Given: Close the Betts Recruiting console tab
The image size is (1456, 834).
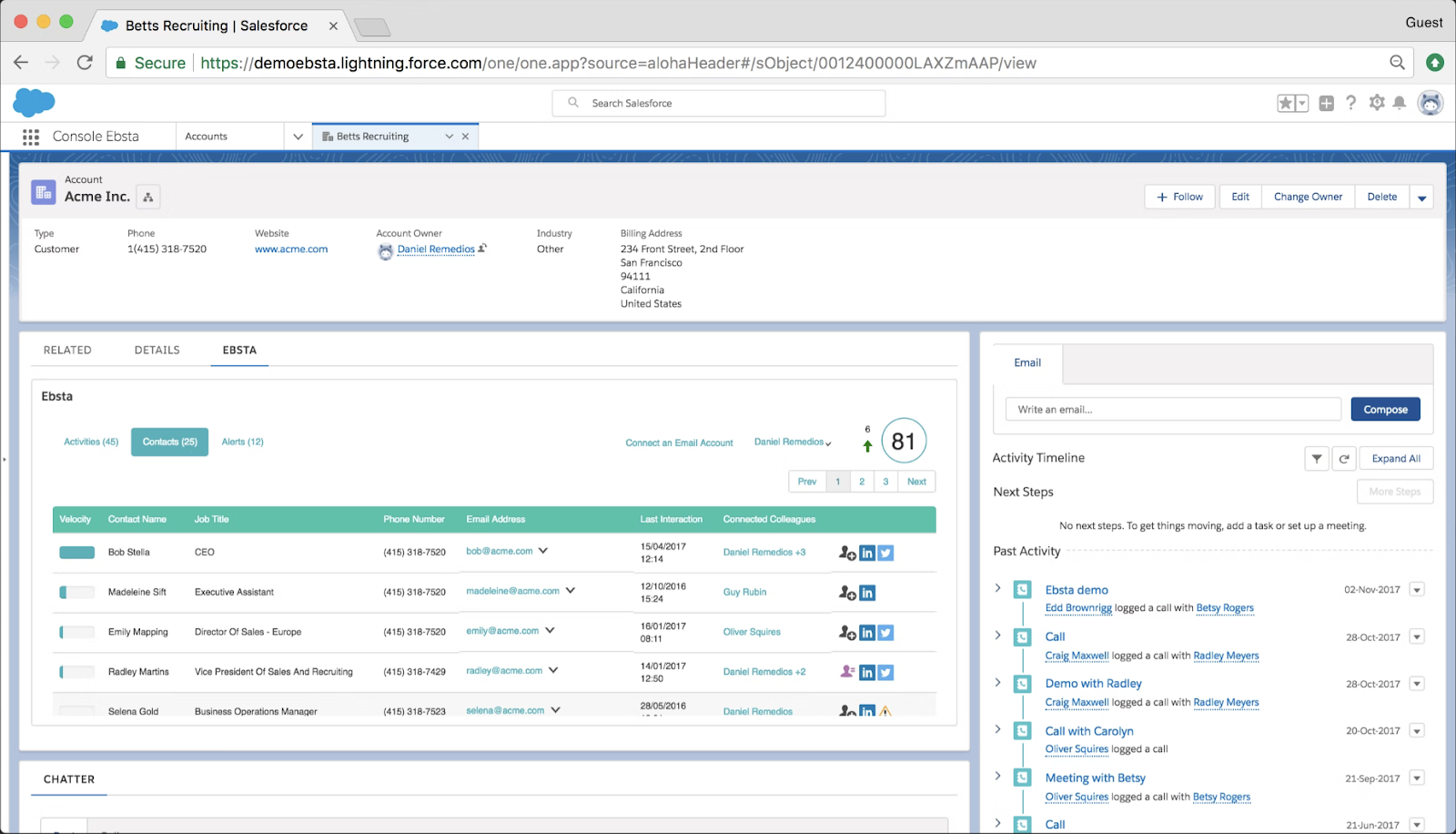Looking at the screenshot, I should click(465, 137).
